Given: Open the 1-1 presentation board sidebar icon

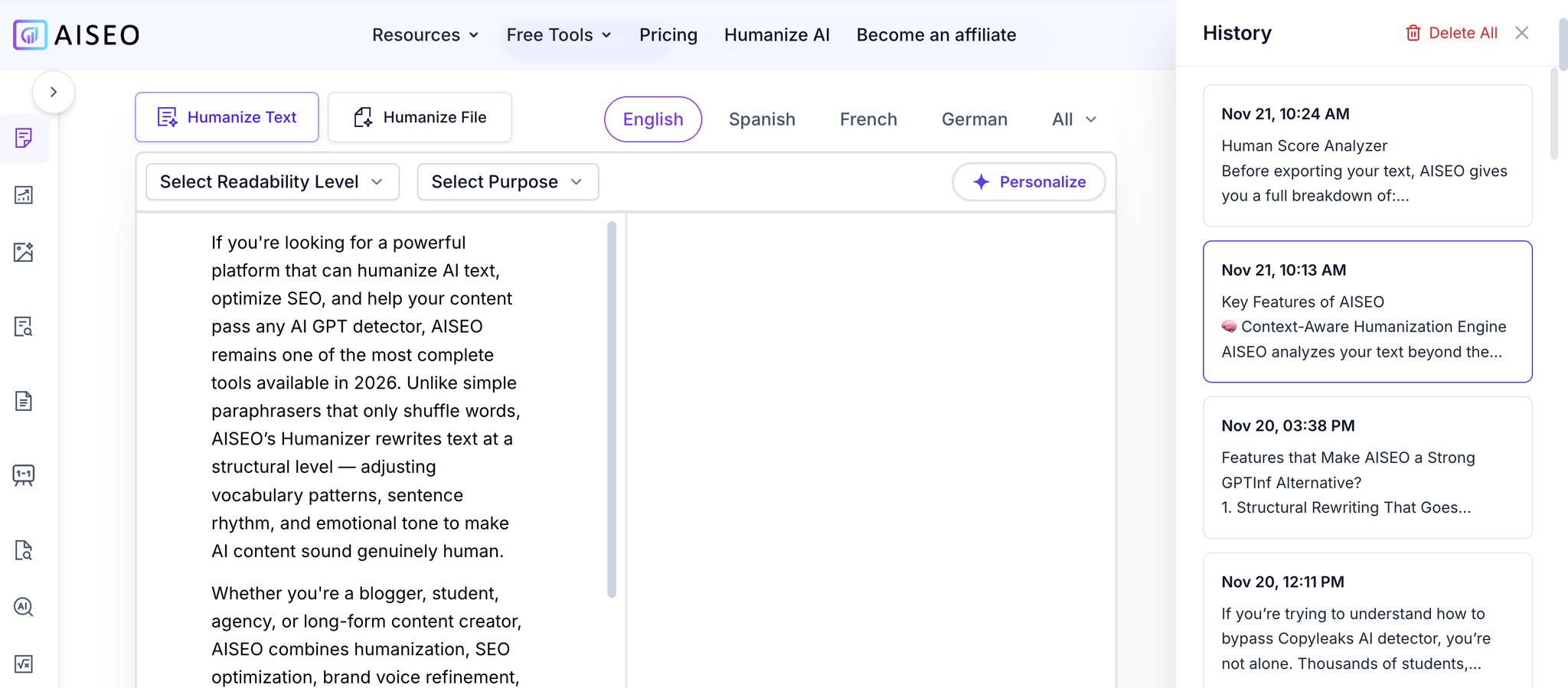Looking at the screenshot, I should click(24, 475).
